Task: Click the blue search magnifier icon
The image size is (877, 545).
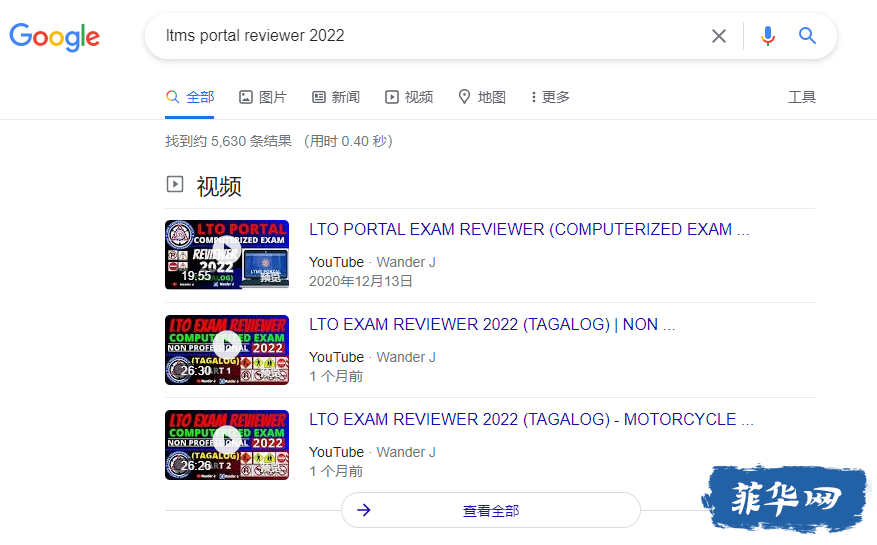Action: click(807, 36)
